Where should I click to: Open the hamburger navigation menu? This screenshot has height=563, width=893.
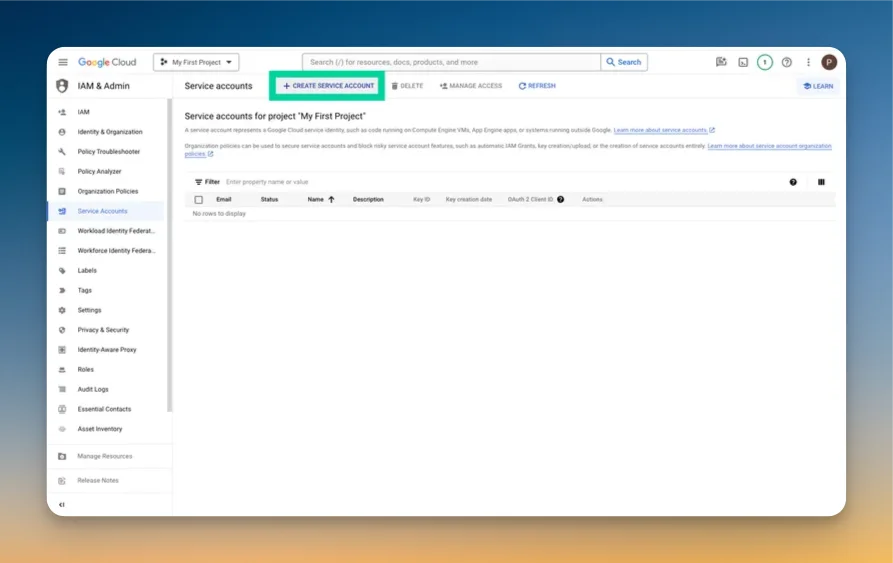pyautogui.click(x=63, y=62)
